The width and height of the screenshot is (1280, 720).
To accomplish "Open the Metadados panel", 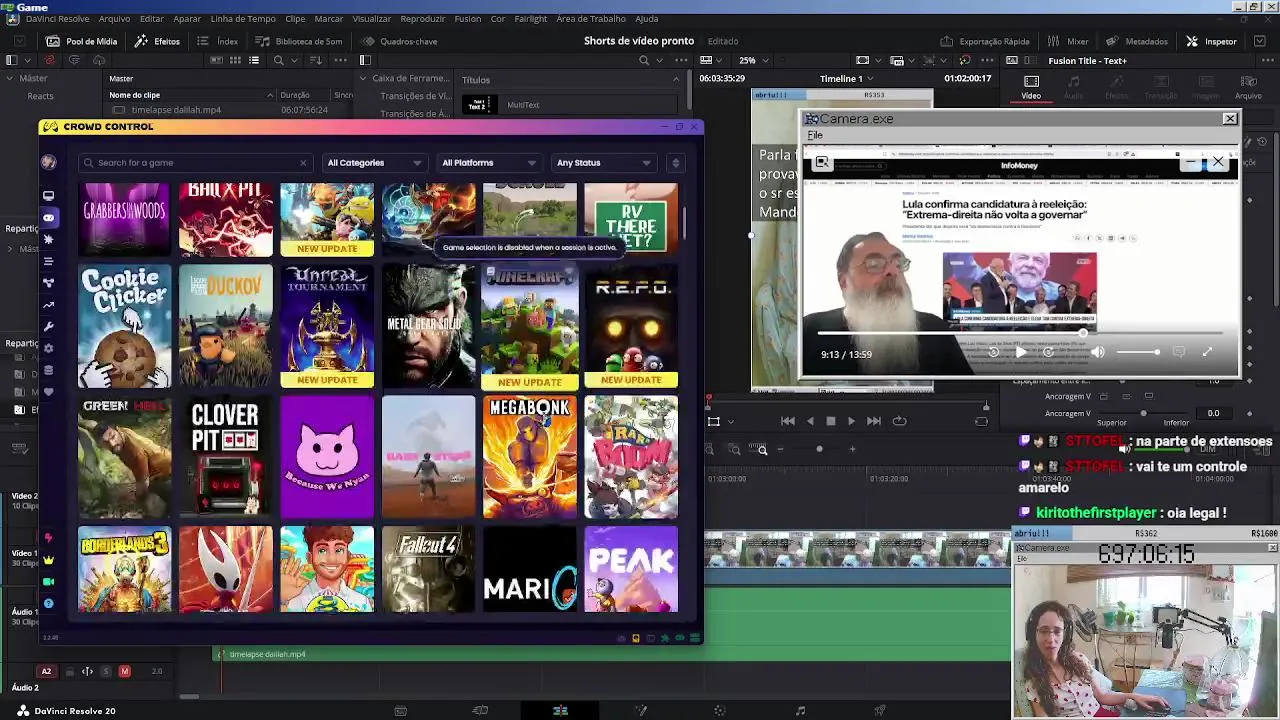I will point(1137,41).
